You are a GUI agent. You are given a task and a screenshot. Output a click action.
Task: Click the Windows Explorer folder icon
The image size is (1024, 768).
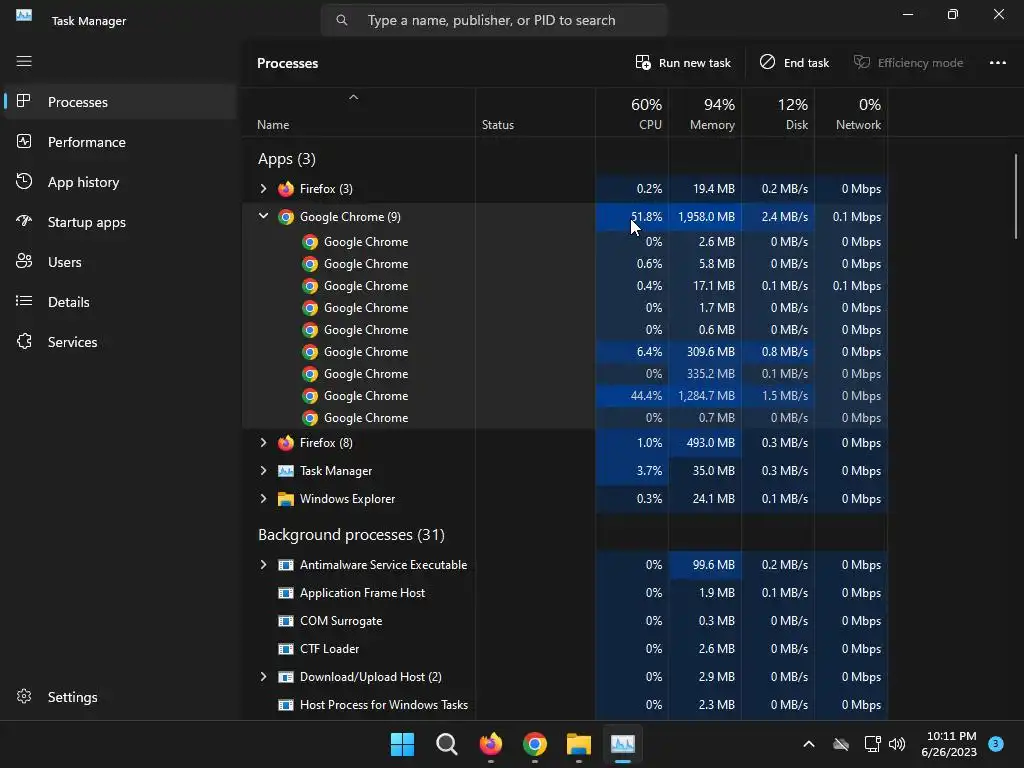[x=285, y=499]
